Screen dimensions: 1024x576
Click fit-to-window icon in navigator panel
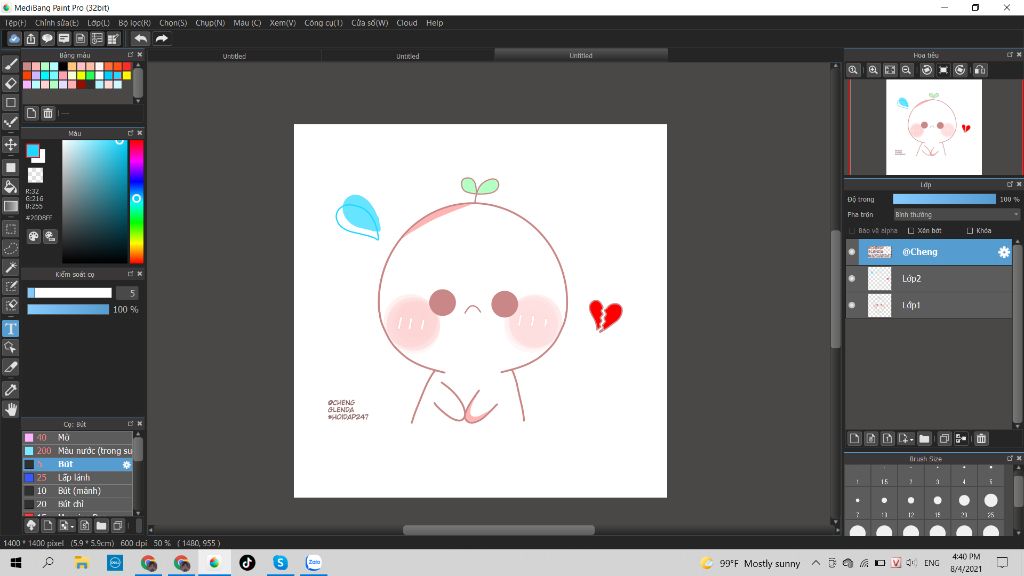[x=890, y=70]
